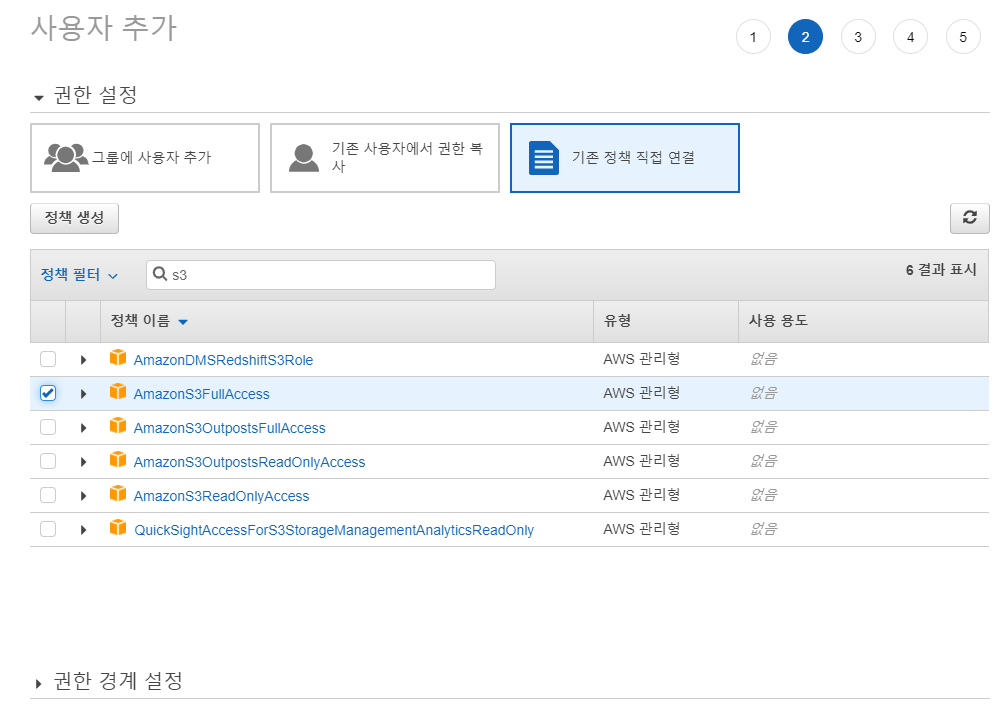Open the QuickSightAccessForS3StorageManagementAnalyticsReadOnly policy link

click(x=334, y=530)
